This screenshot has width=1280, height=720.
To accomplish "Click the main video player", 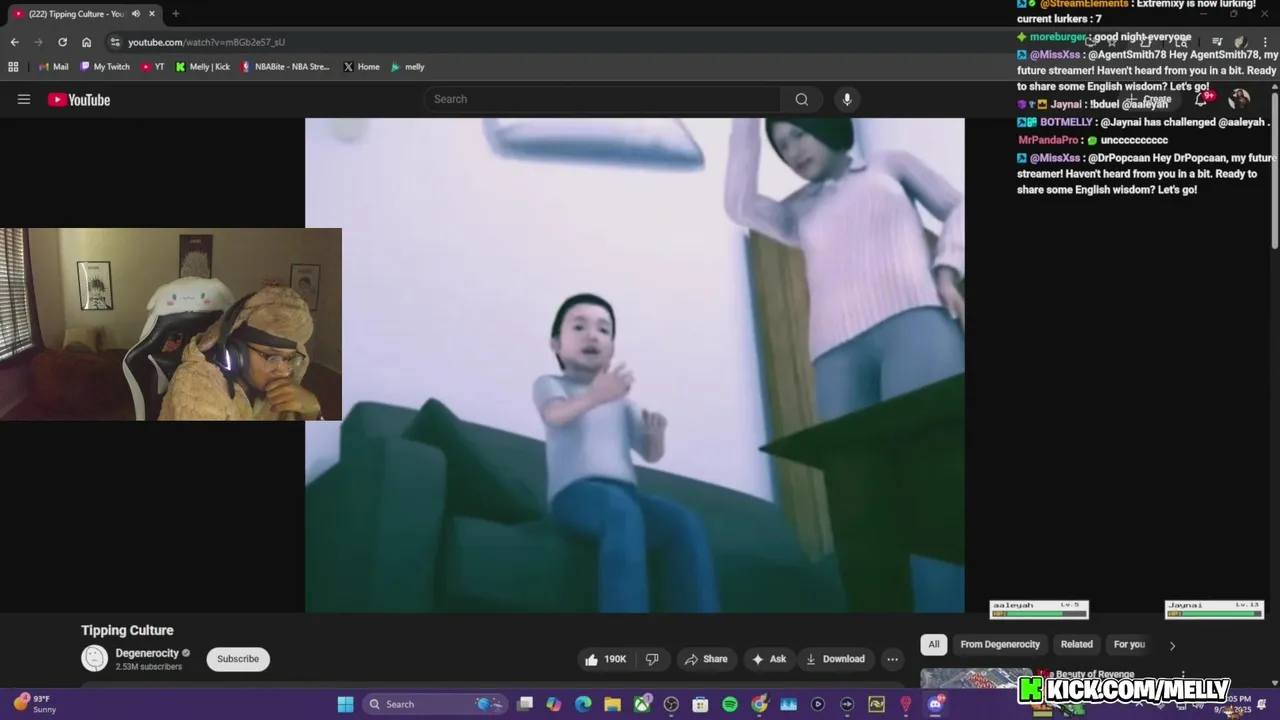I will 635,365.
